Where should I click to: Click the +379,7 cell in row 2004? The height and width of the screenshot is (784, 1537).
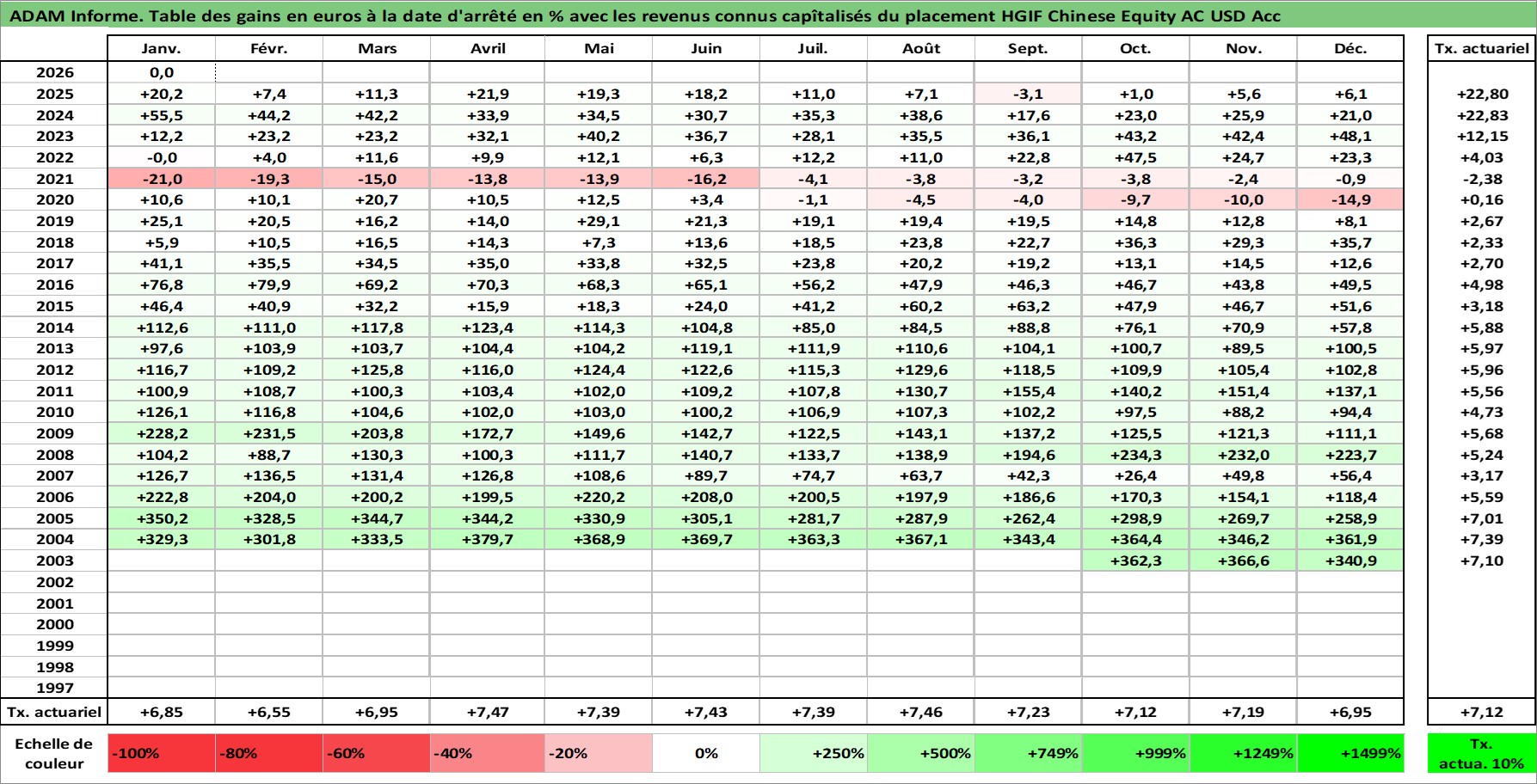[x=488, y=539]
